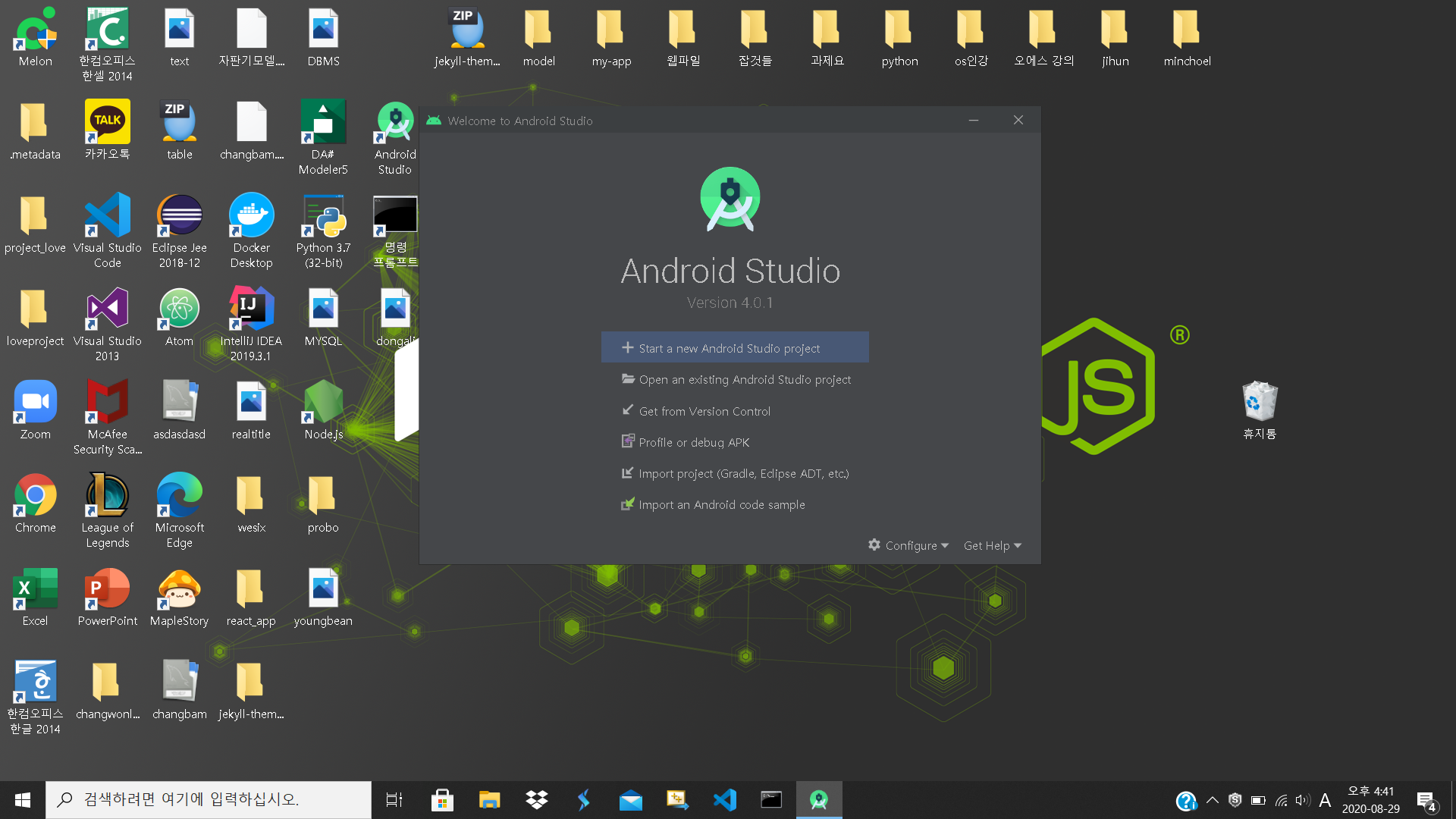Select the Recycle Bin icon
Viewport: 1456px width, 819px height.
point(1260,409)
